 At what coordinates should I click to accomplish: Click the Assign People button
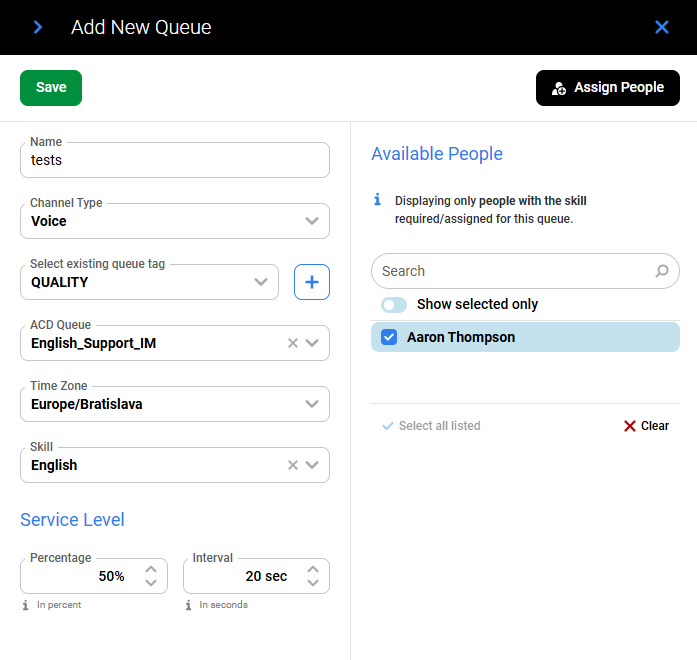pos(608,88)
